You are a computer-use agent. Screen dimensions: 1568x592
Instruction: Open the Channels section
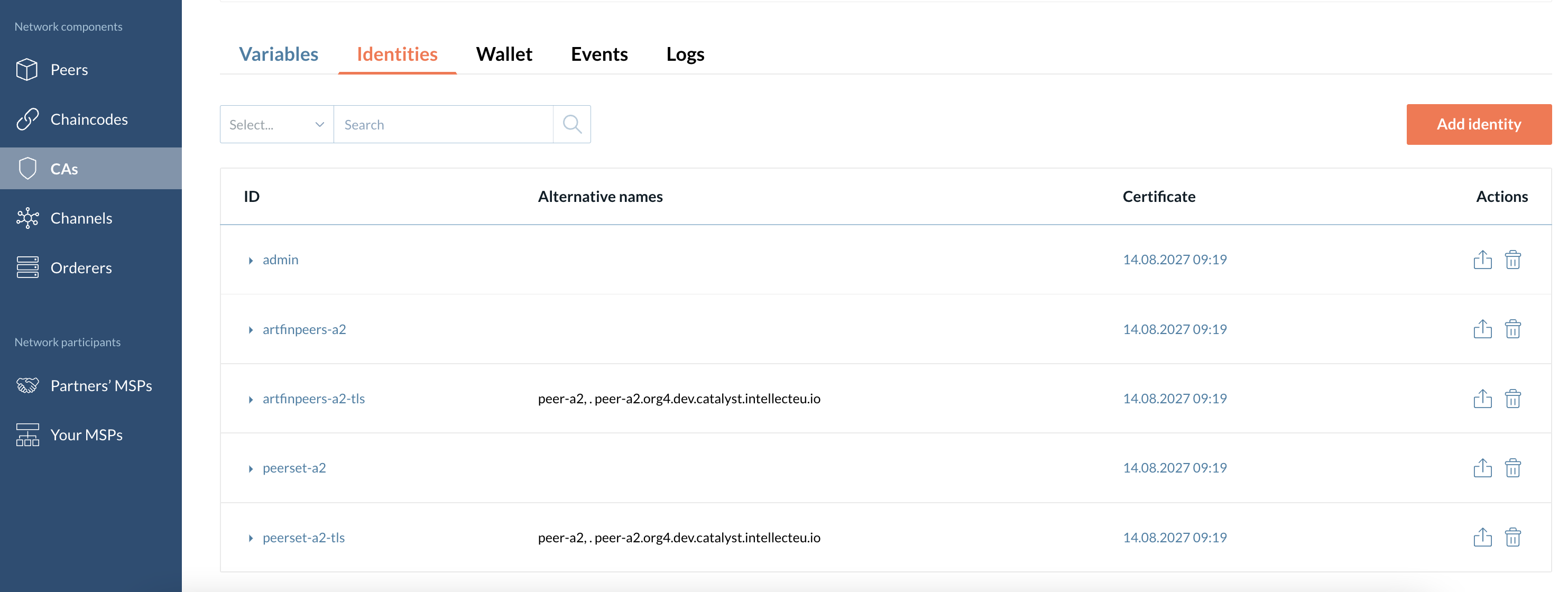(81, 218)
